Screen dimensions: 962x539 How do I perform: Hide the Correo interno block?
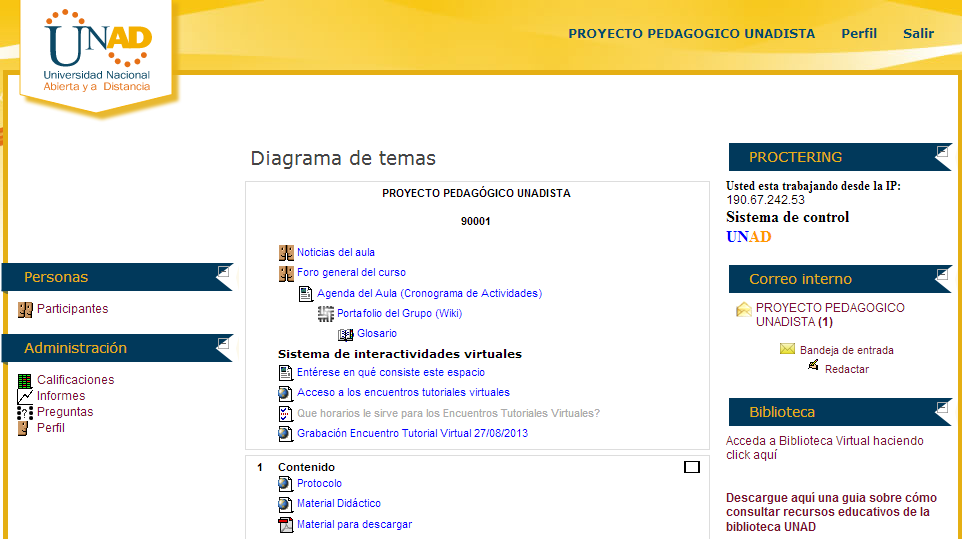point(942,273)
